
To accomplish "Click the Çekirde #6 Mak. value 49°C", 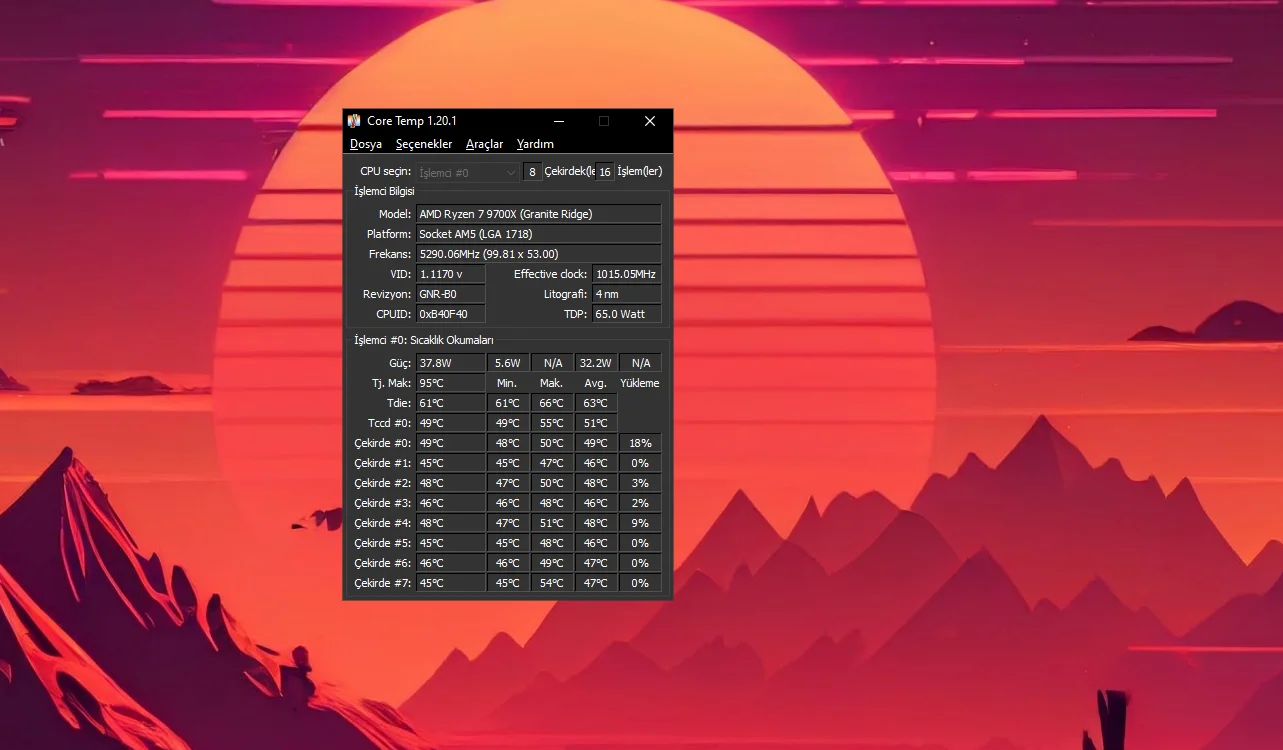I will click(552, 563).
